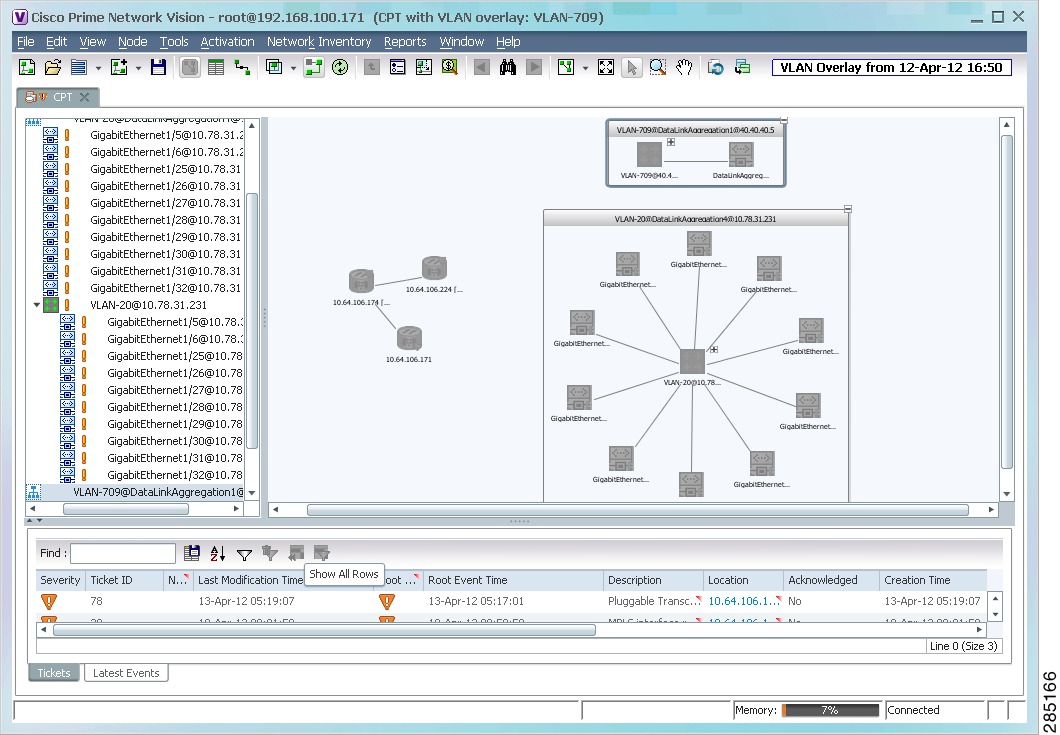The image size is (1060, 735).
Task: Click the Export to CSV table icon
Action: [192, 553]
